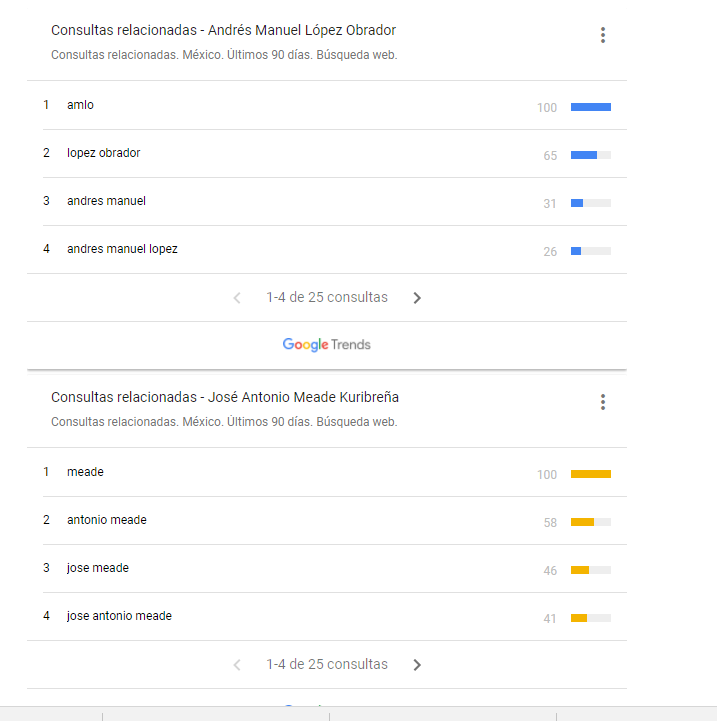Open the 'meade' related query
717x721 pixels.
[x=85, y=472]
